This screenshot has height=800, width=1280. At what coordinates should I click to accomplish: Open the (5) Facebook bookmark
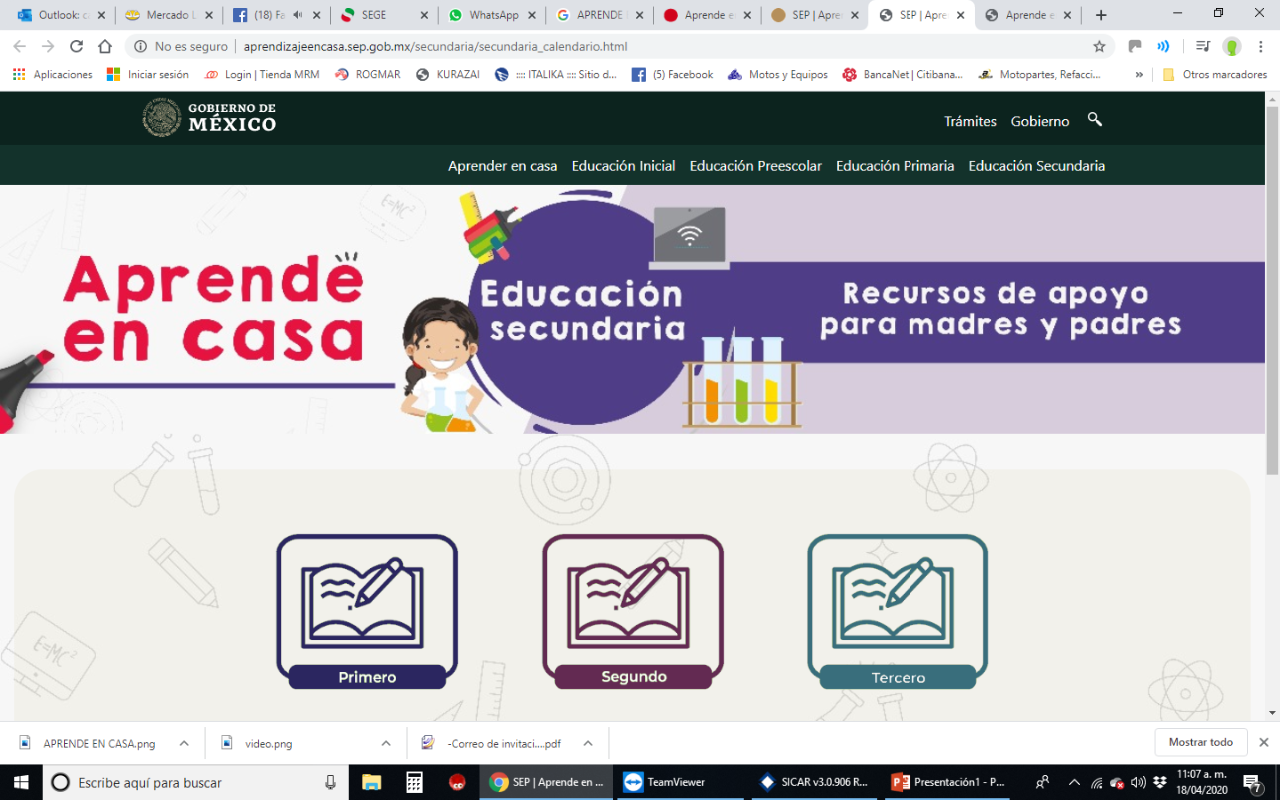coord(672,74)
